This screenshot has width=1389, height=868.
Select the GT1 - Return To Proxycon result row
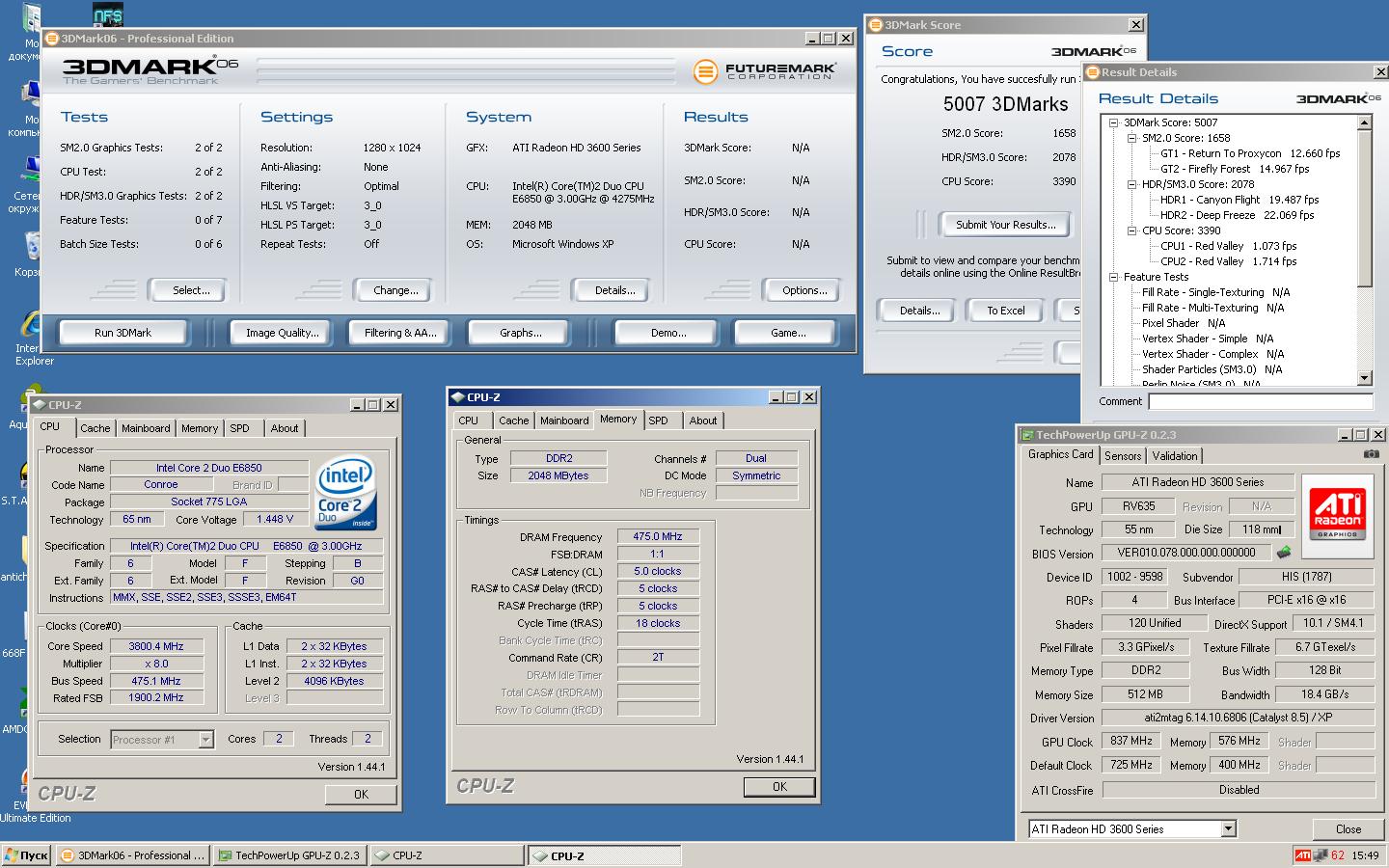click(x=1250, y=153)
